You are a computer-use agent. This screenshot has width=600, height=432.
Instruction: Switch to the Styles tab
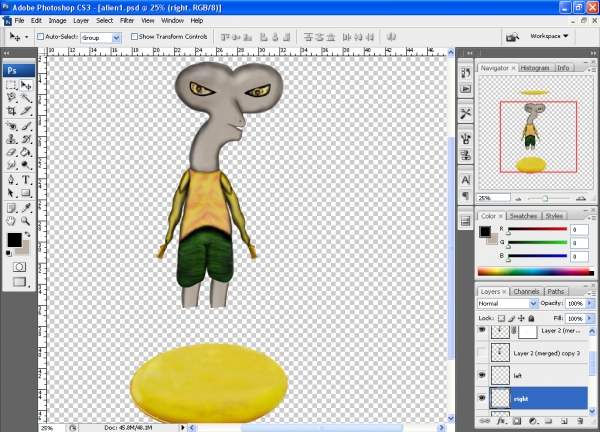(554, 216)
